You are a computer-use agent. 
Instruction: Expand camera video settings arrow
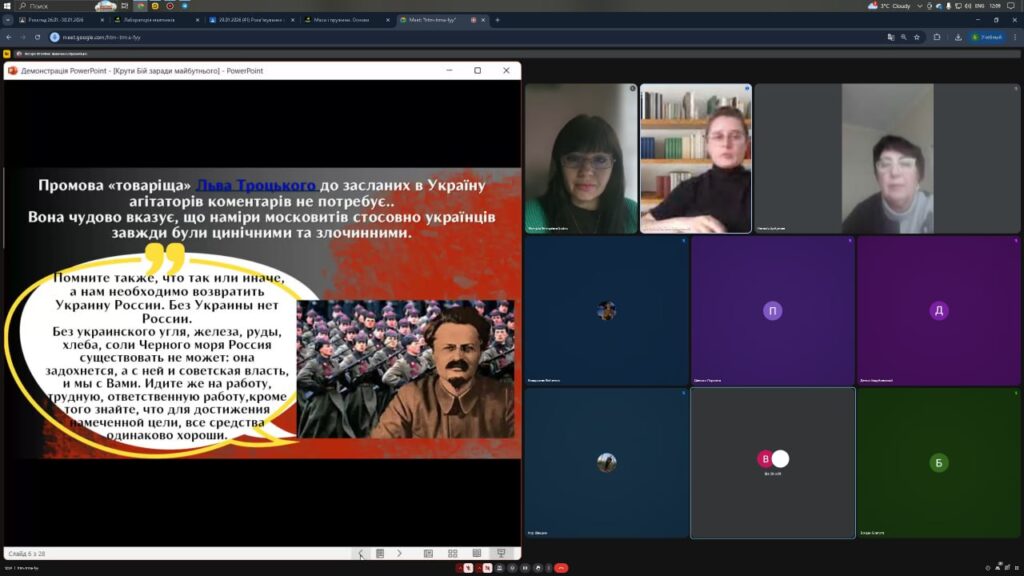[x=480, y=568]
